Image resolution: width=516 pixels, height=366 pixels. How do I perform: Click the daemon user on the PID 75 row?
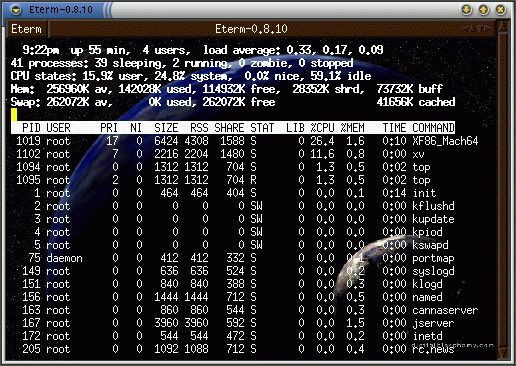pos(64,258)
